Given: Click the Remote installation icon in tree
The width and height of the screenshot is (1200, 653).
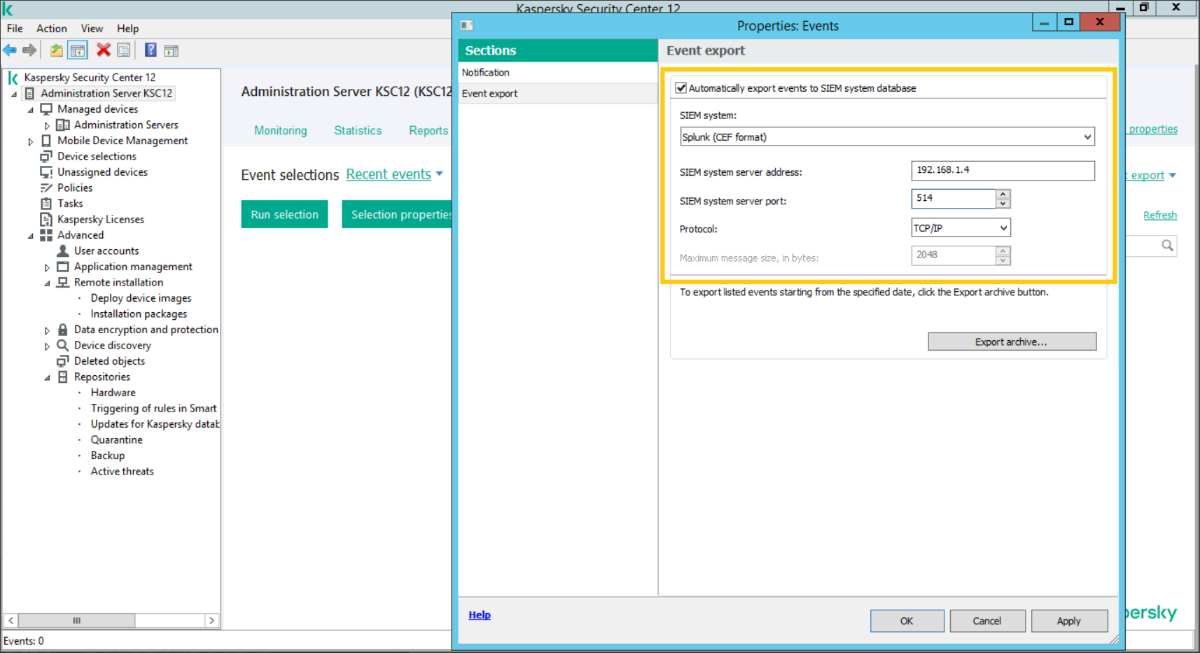Looking at the screenshot, I should [63, 282].
